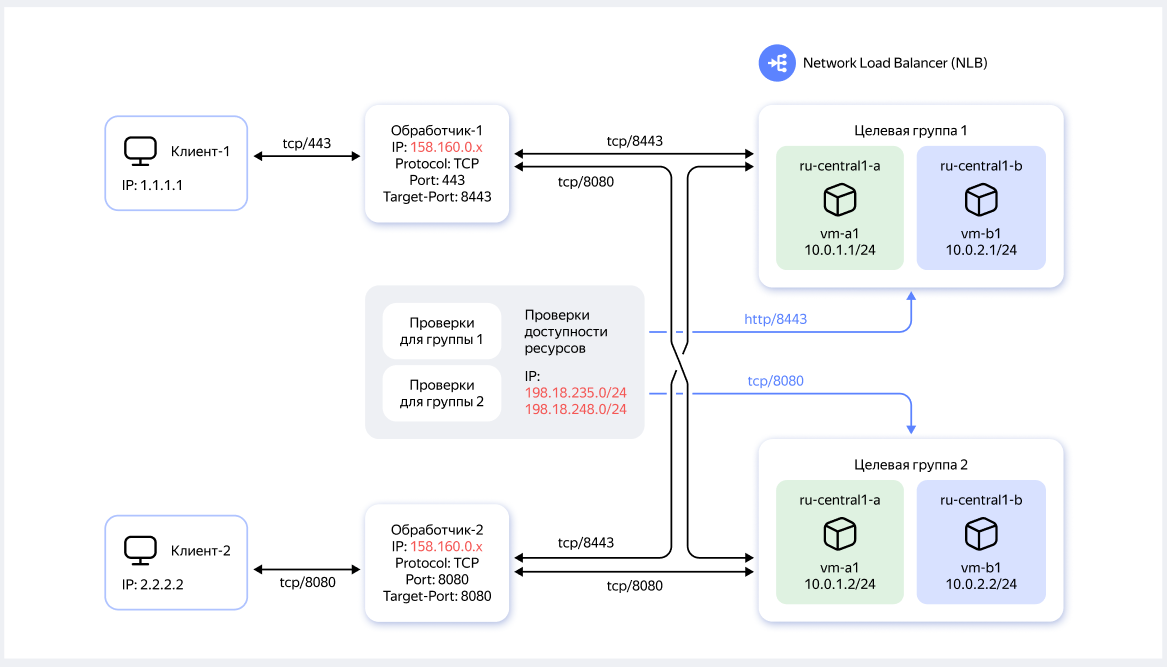Viewport: 1167px width, 667px height.
Task: Click the Проверки доступности ресурсов text
Action: tap(566, 331)
